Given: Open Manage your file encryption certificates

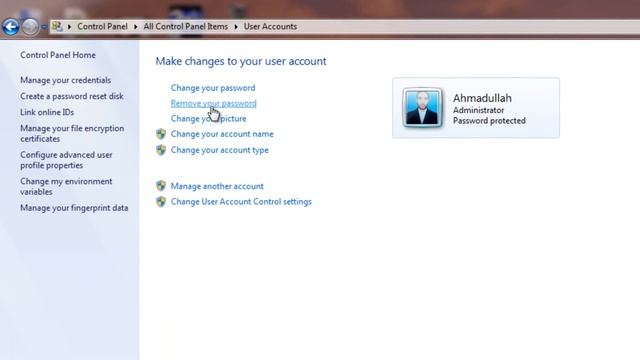Looking at the screenshot, I should tap(72, 133).
